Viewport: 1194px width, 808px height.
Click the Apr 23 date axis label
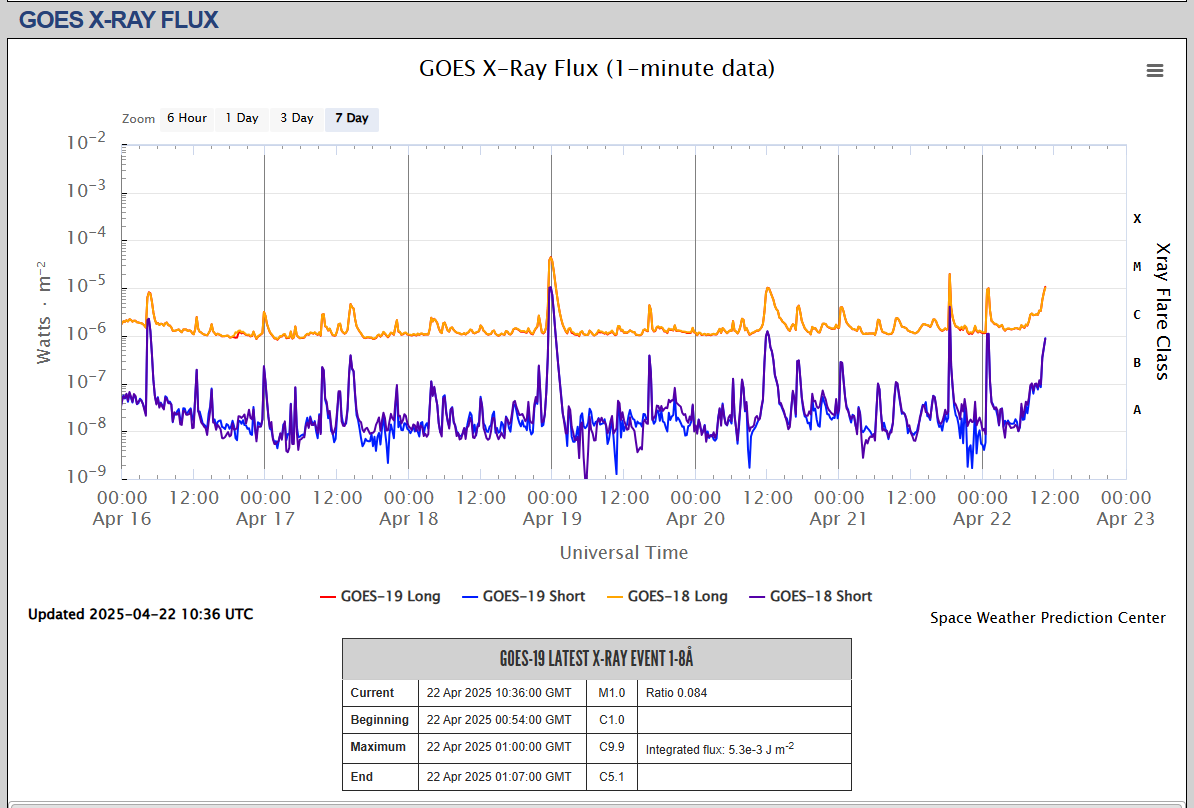point(1125,519)
